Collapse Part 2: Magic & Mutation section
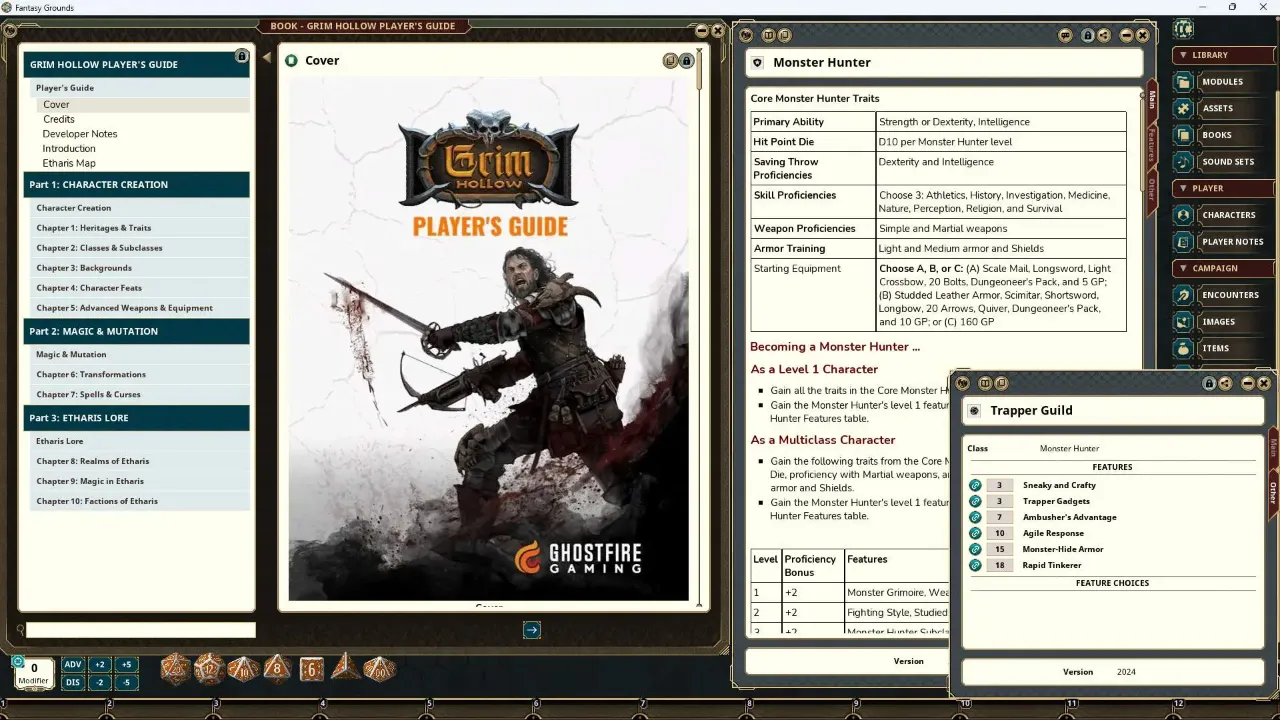 click(x=137, y=331)
